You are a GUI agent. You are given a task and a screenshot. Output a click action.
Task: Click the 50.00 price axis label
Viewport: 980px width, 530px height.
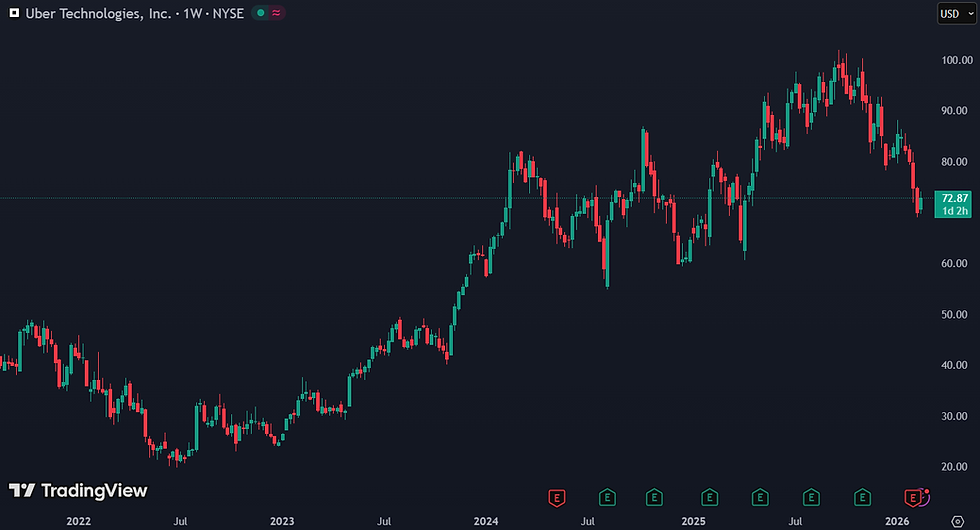pos(954,314)
